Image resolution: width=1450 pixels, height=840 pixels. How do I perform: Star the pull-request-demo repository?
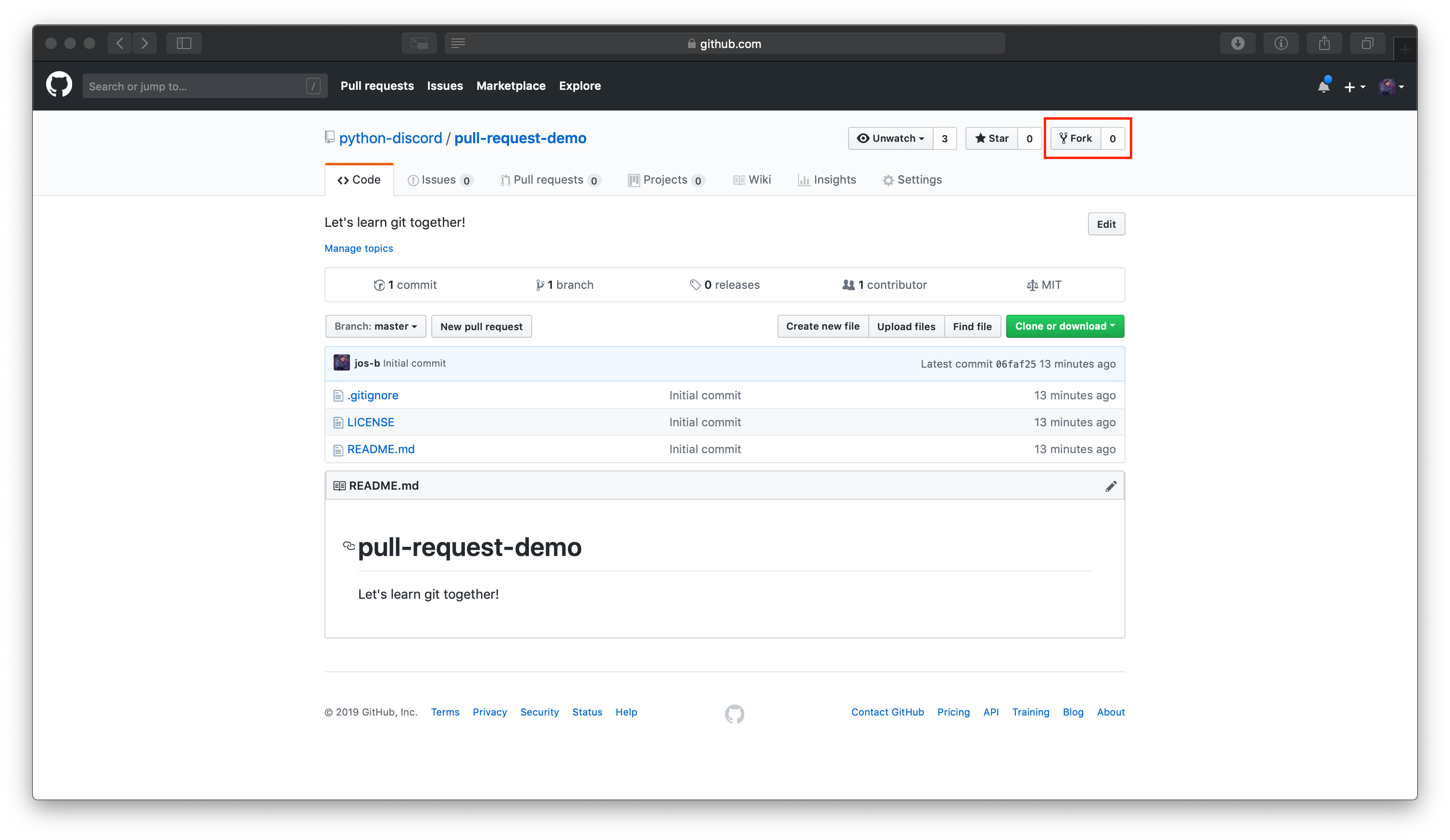tap(991, 138)
